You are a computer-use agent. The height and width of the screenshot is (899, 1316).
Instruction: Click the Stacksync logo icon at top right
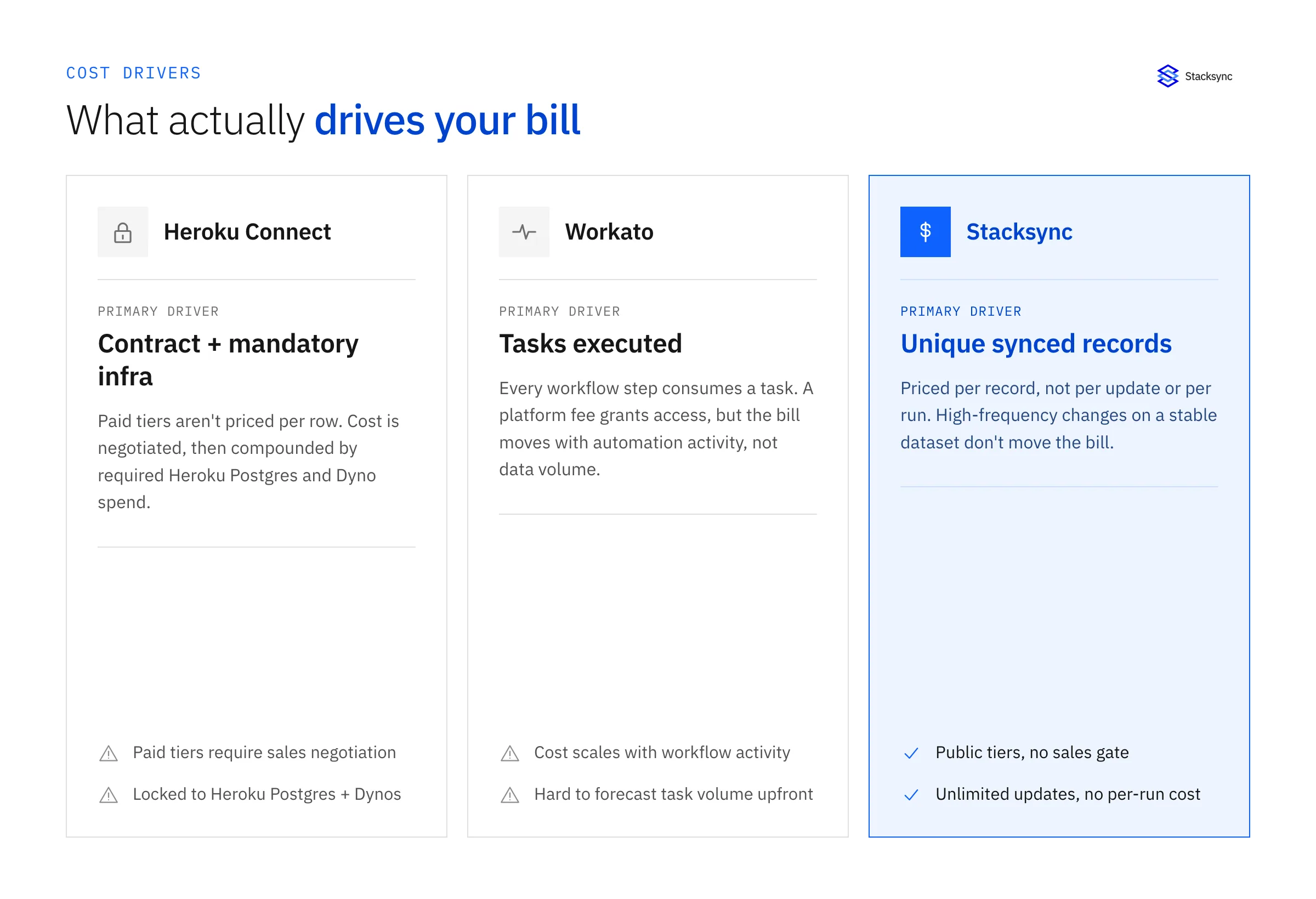(x=1167, y=76)
